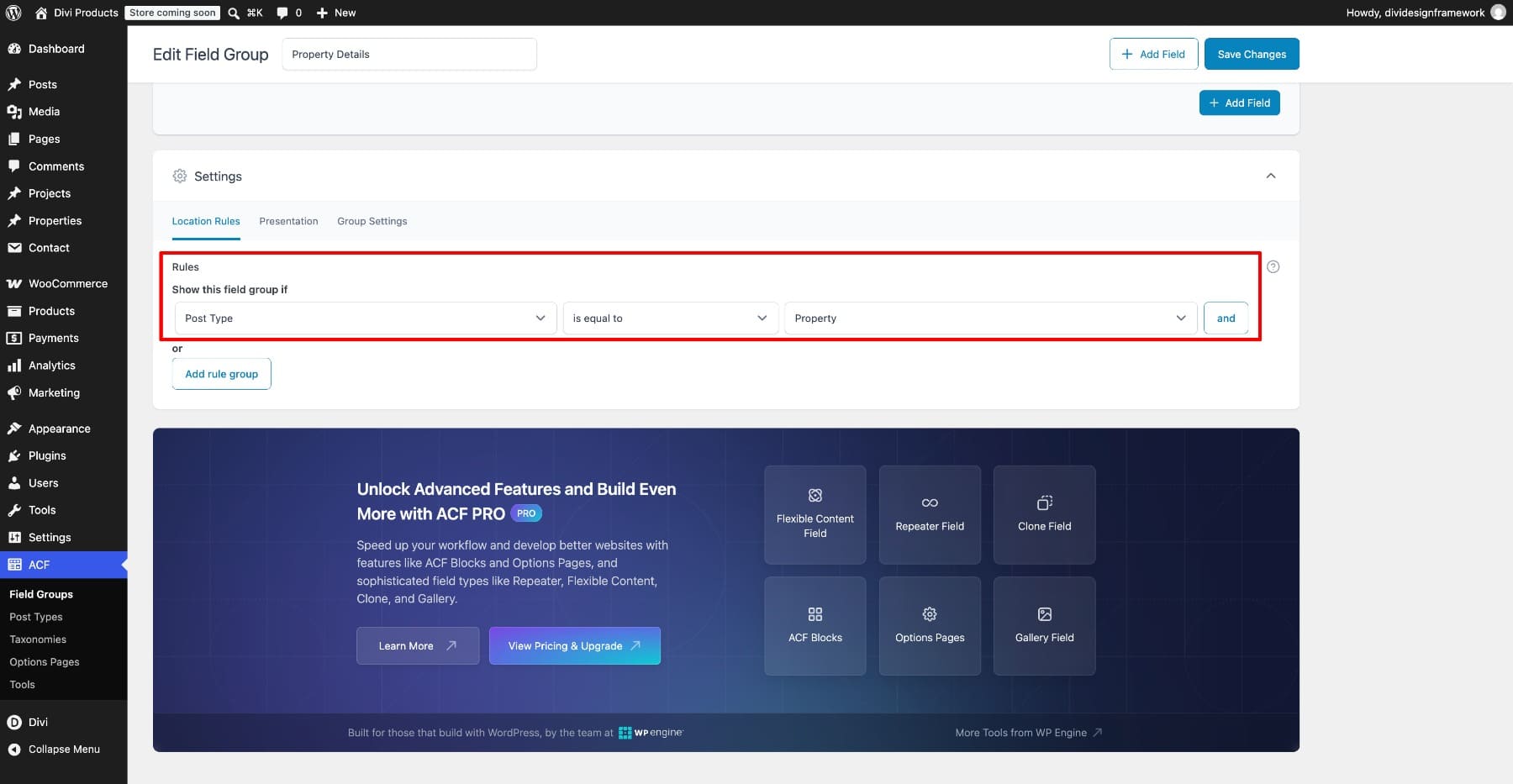Open the admin bar search icon
Viewport: 1513px width, 784px height.
point(234,13)
